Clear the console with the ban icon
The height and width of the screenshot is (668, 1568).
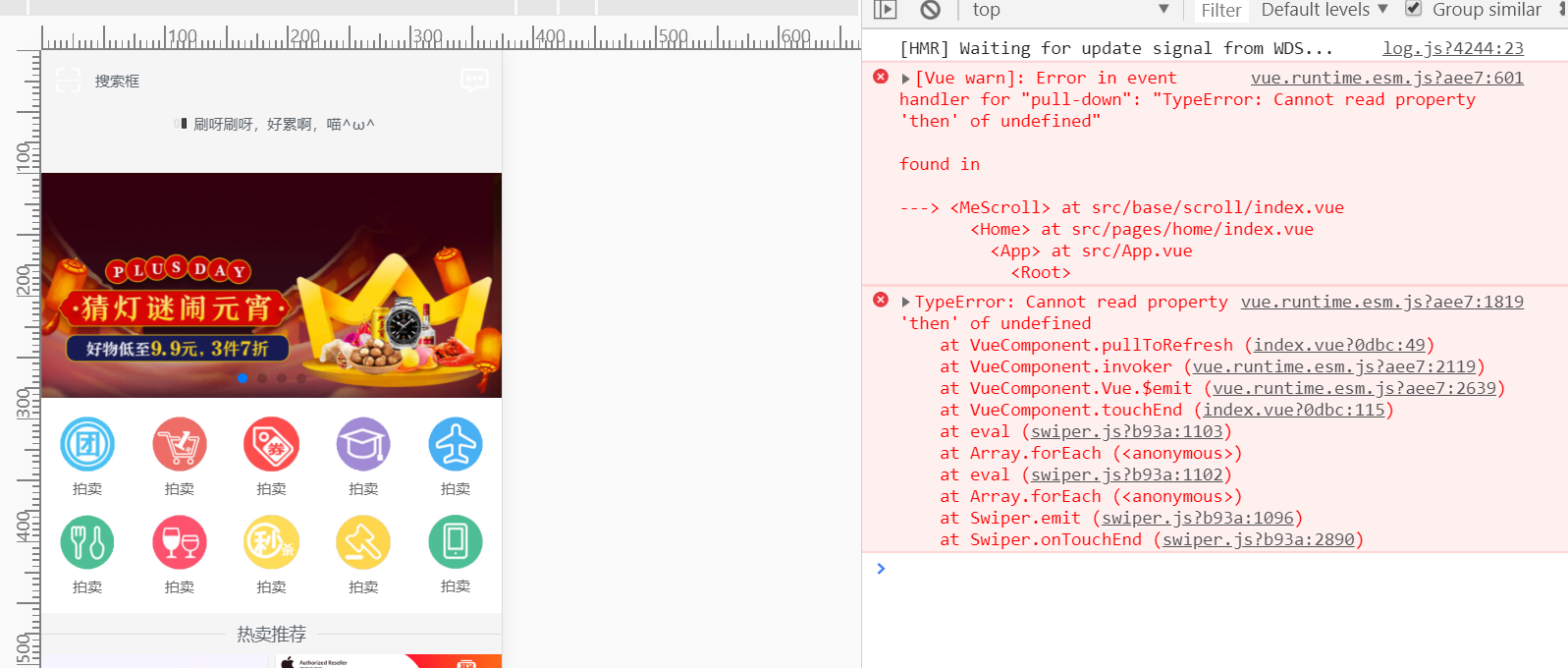coord(931,10)
